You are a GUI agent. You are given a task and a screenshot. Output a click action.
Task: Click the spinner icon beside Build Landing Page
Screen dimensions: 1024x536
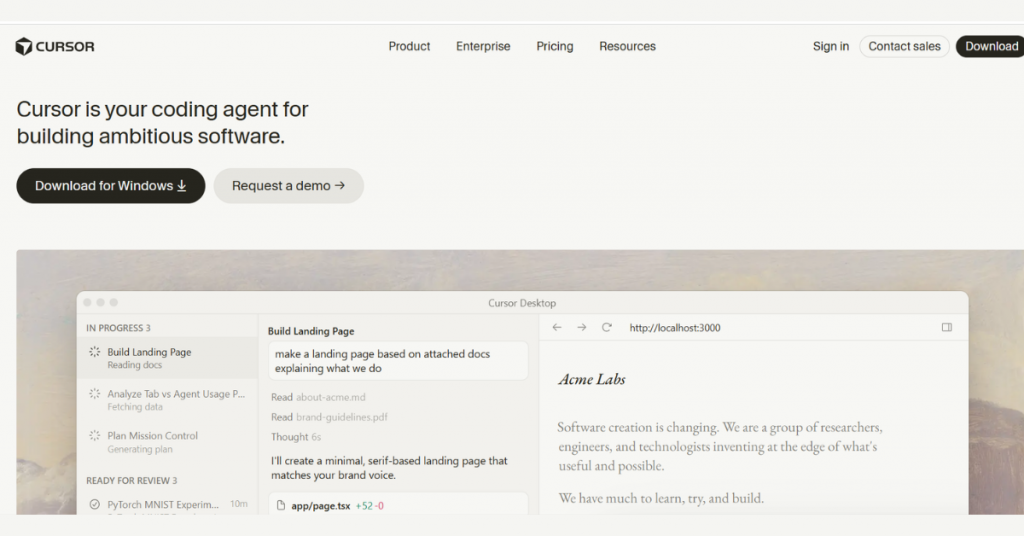point(95,352)
